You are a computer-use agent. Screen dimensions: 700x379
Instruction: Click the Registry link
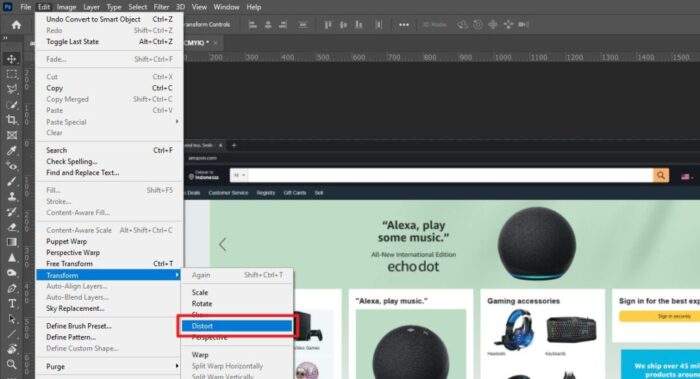coord(266,193)
